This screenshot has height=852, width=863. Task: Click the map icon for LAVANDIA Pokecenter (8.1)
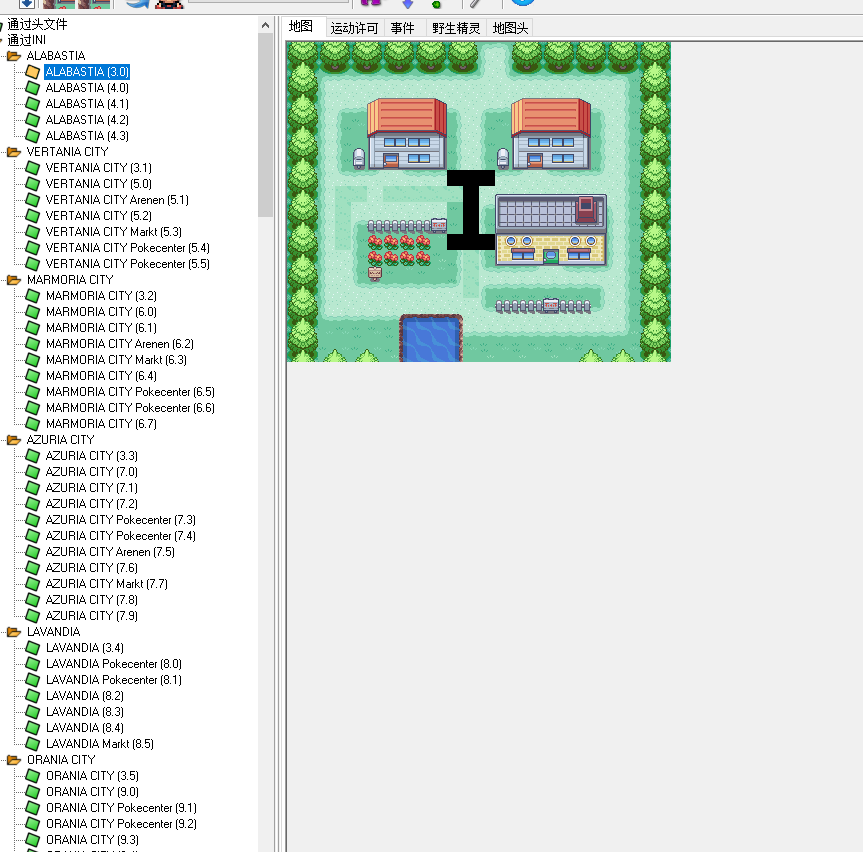[x=32, y=680]
